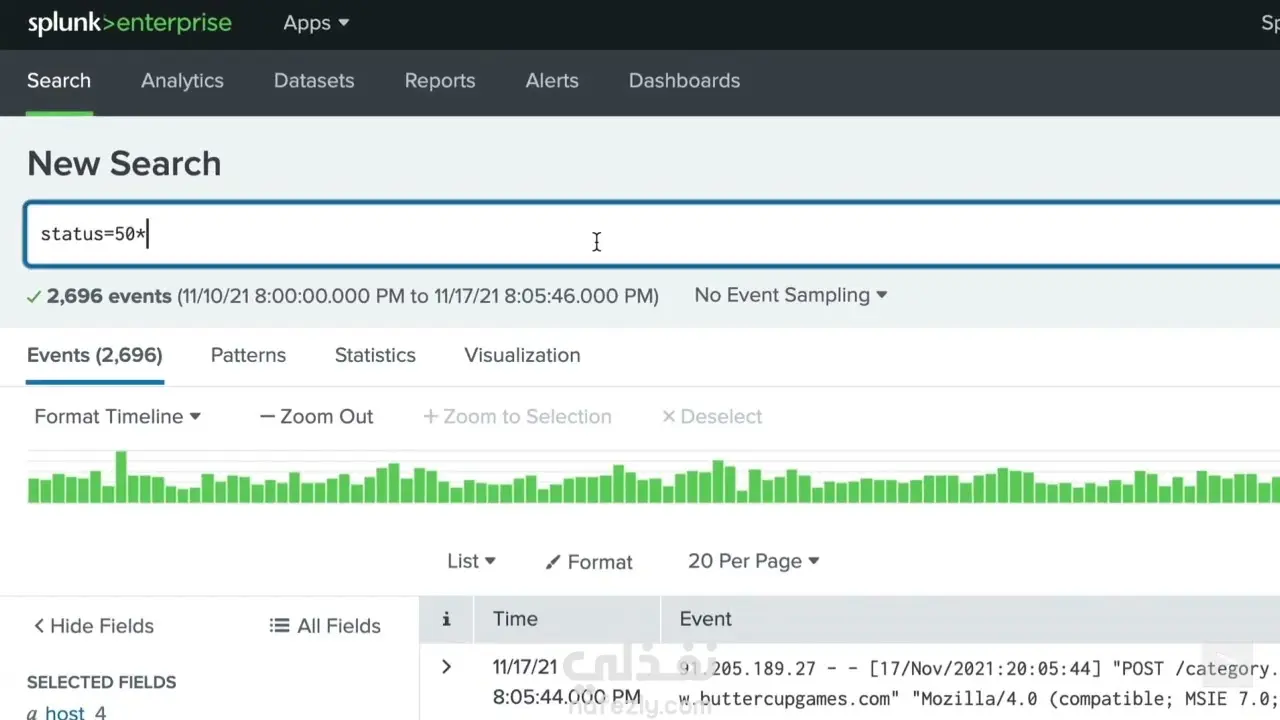
Task: Click Zoom to Selection
Action: [517, 417]
